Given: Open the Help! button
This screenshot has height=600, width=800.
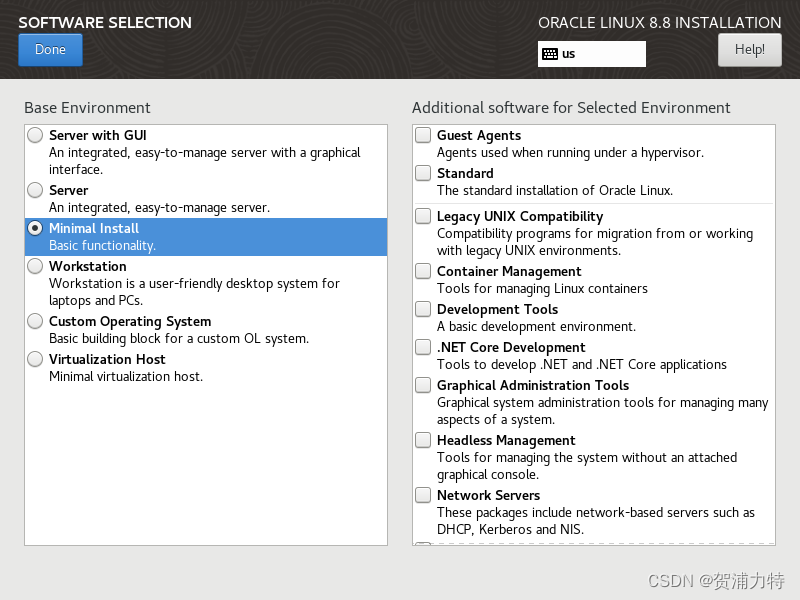Looking at the screenshot, I should point(749,49).
